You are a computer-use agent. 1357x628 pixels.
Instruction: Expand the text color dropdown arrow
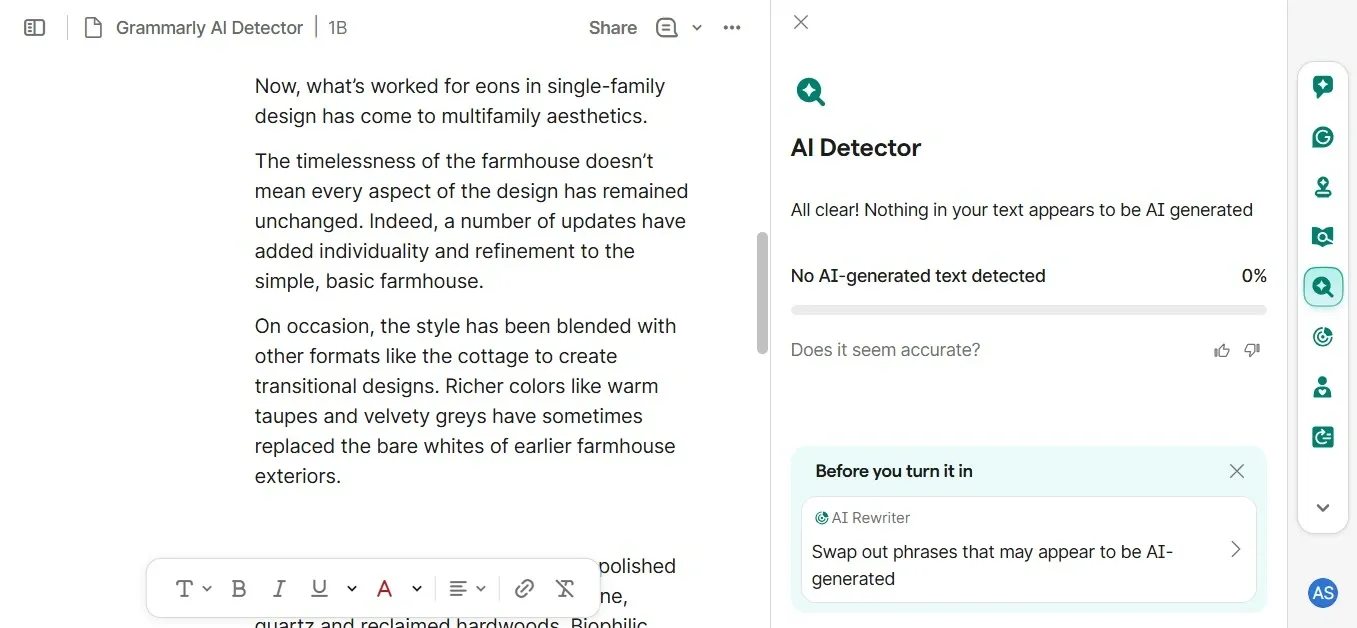point(417,588)
